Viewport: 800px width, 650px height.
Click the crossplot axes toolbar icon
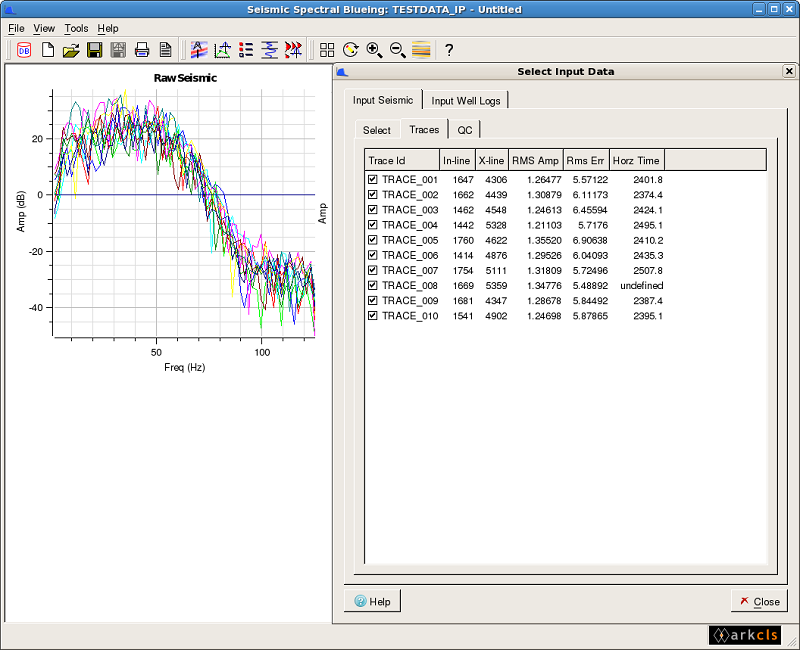point(221,49)
